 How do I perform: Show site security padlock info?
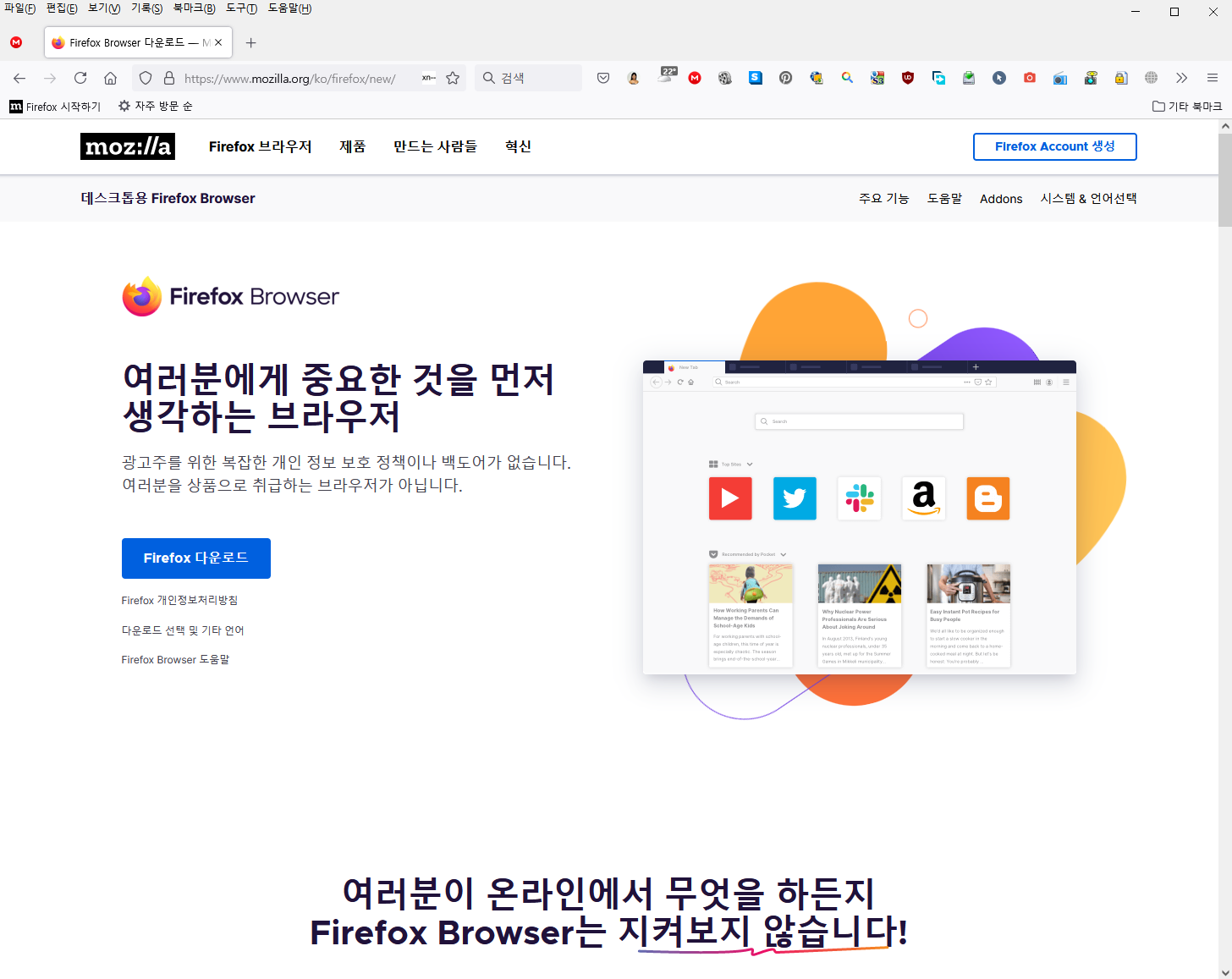(169, 78)
